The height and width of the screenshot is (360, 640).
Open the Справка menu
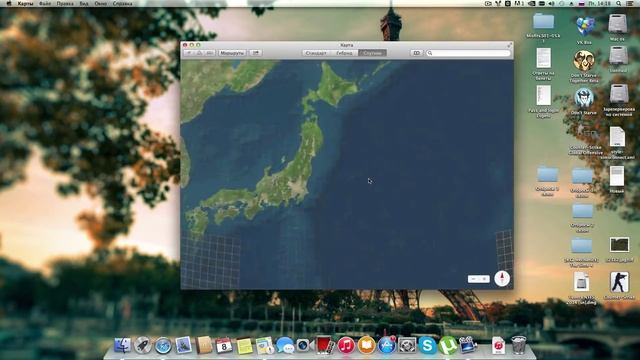[122, 3]
